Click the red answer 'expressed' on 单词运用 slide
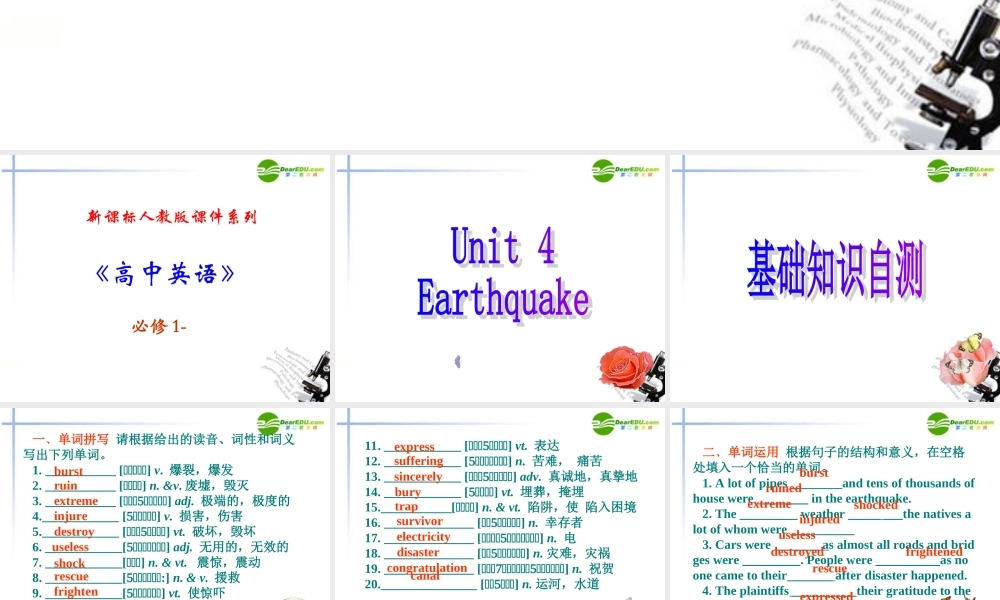The width and height of the screenshot is (1000, 600). [x=827, y=596]
